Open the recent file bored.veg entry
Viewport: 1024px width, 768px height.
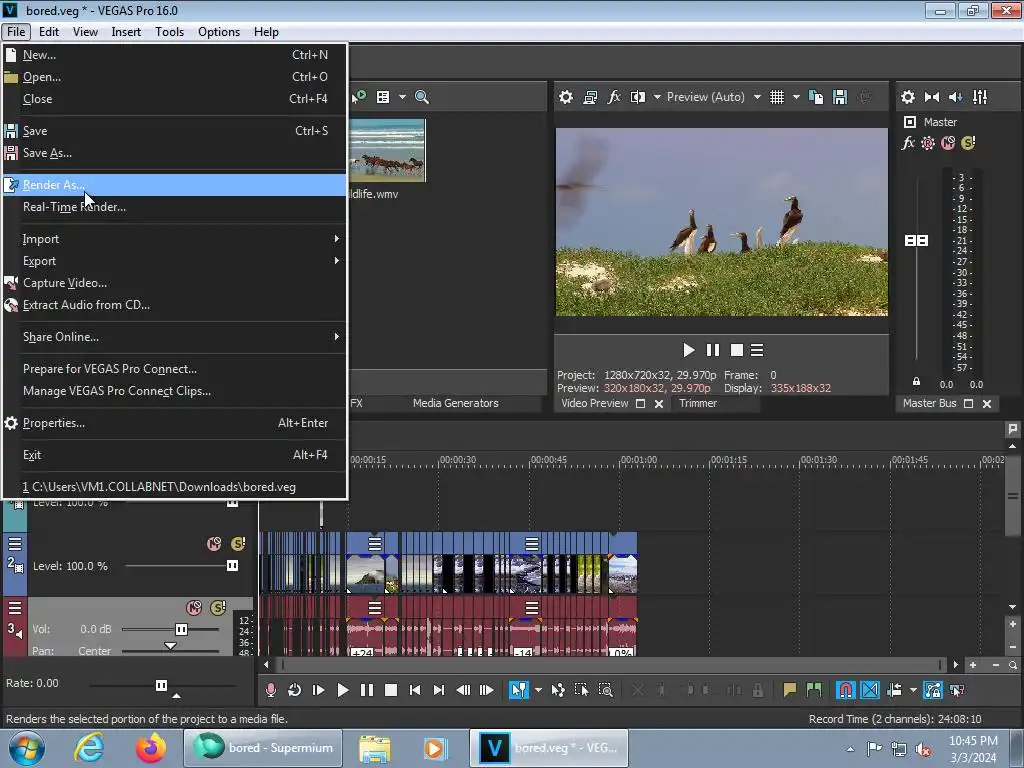coord(160,487)
